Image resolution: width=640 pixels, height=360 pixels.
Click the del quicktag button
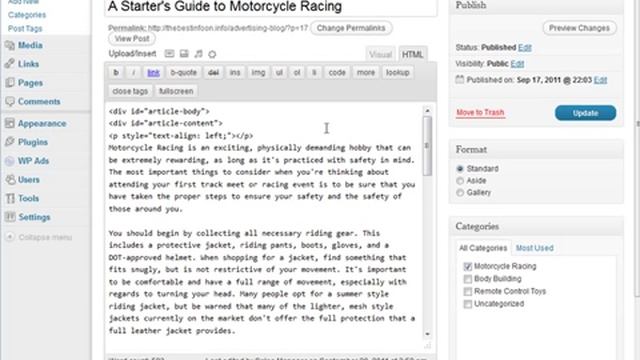pyautogui.click(x=213, y=73)
